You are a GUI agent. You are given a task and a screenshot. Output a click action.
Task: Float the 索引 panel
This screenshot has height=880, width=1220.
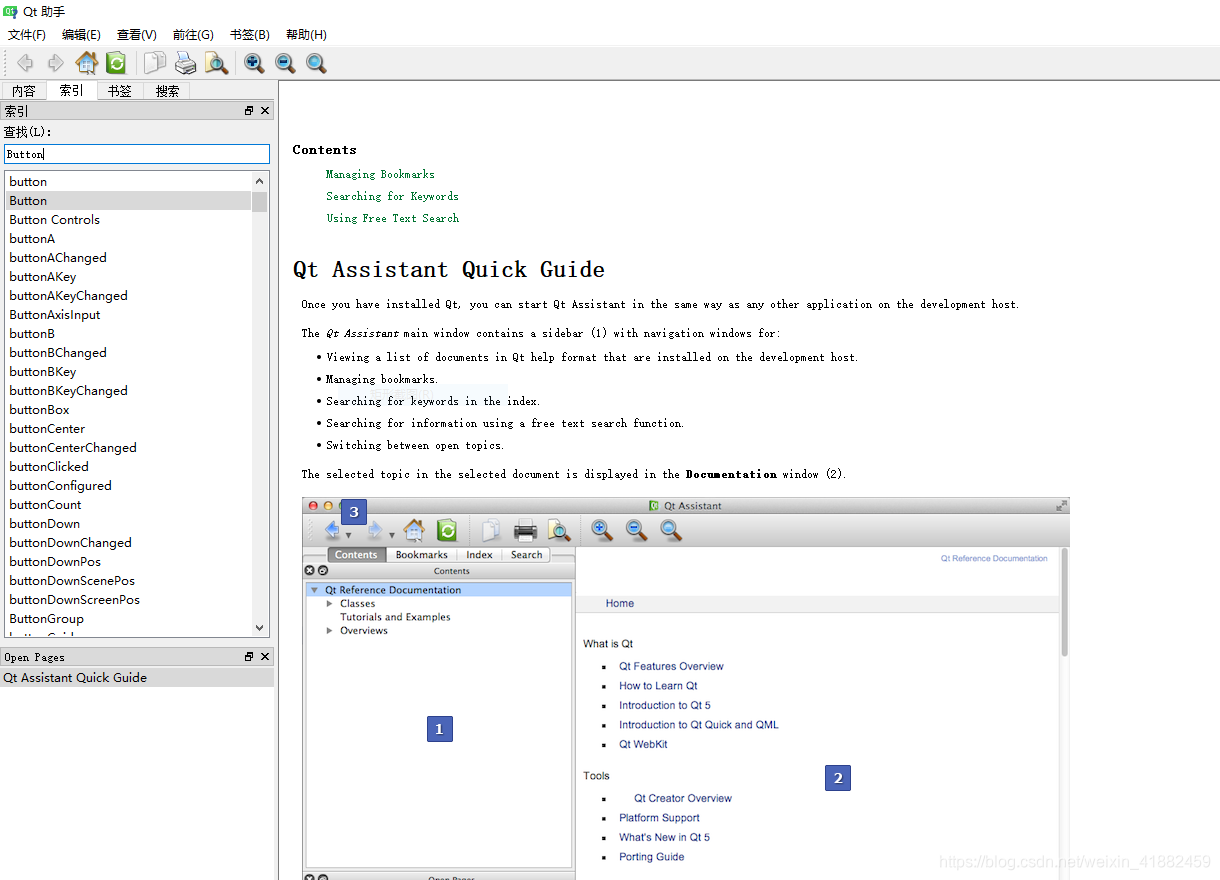coord(249,111)
